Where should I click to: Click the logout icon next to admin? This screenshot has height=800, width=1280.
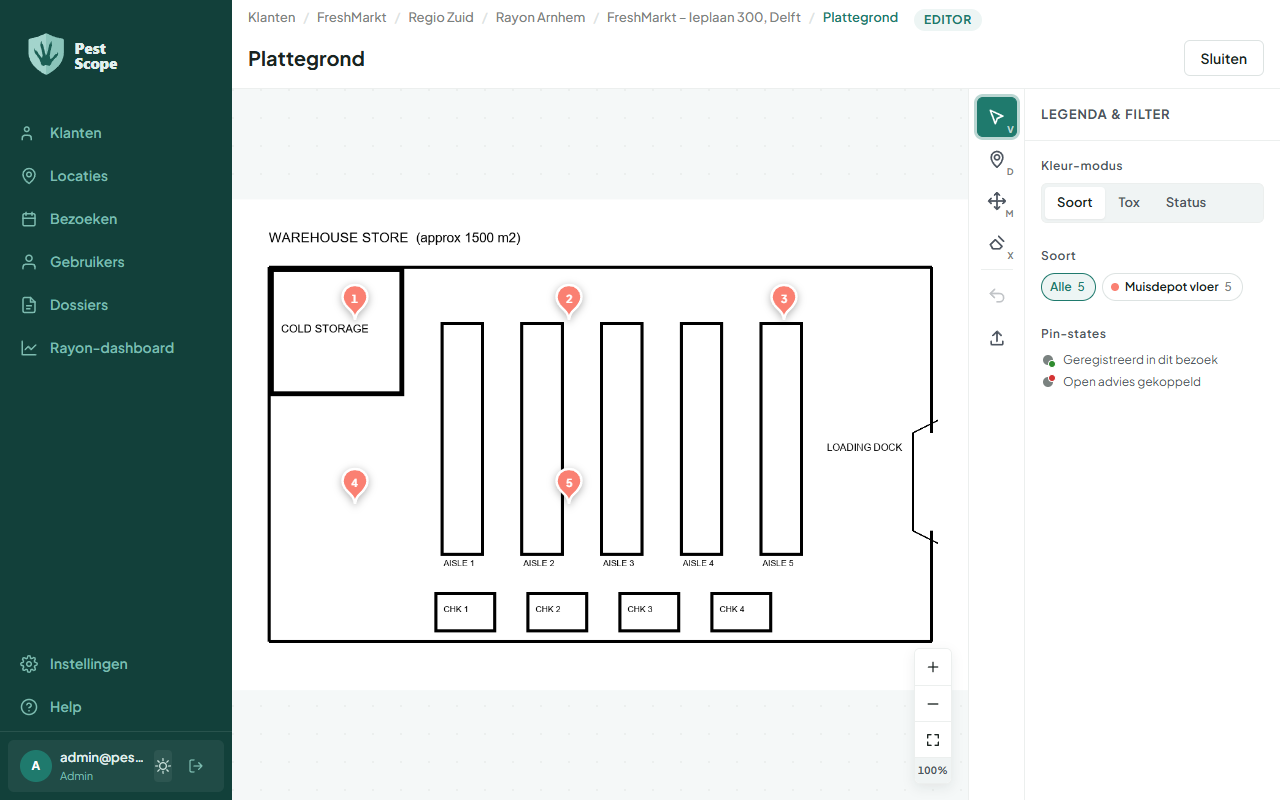[196, 766]
